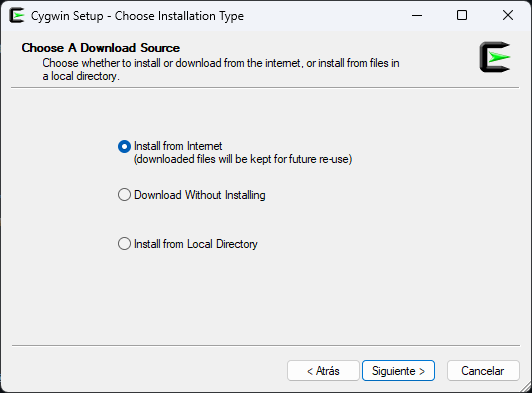Go to next step with Siguiente
Image resolution: width=532 pixels, height=393 pixels.
coord(398,371)
